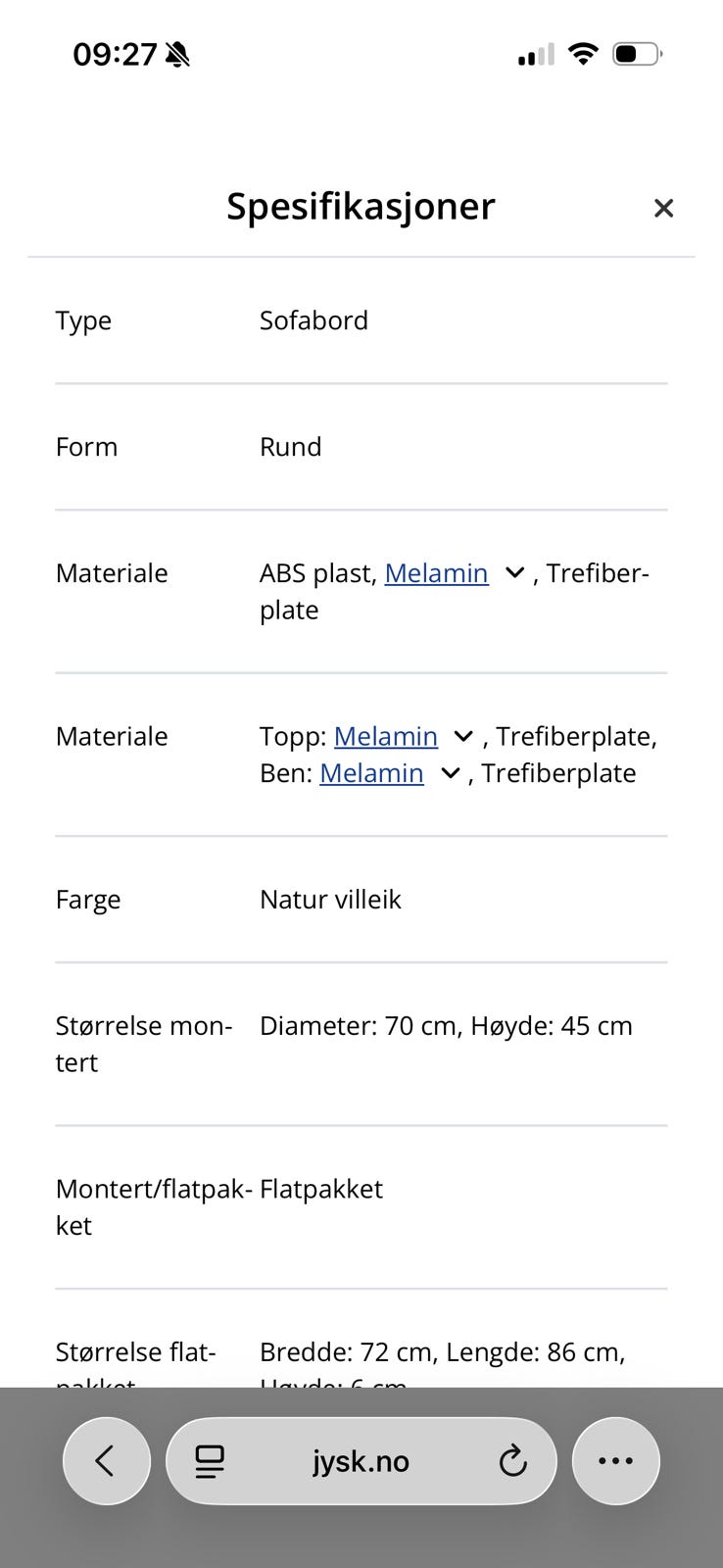Navigate back using Safari's back arrow
This screenshot has height=1568, width=723.
point(106,1460)
